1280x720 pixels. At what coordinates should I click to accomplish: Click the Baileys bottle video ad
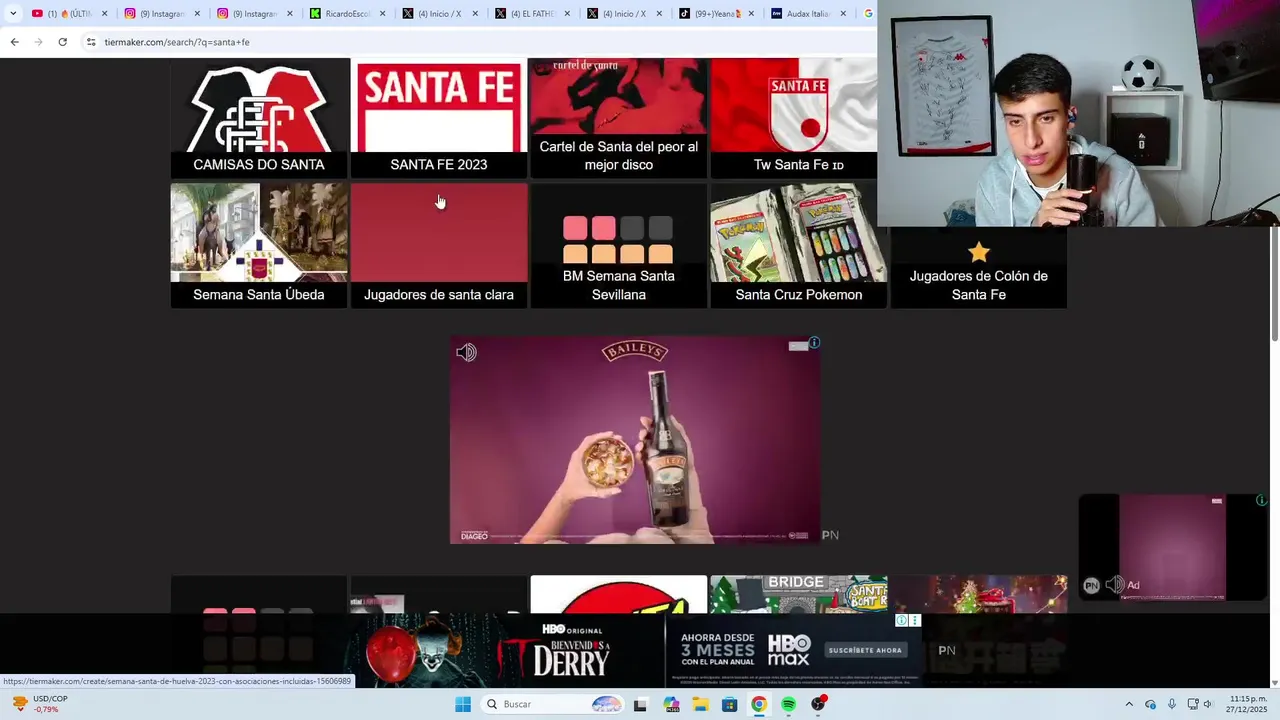pos(635,440)
